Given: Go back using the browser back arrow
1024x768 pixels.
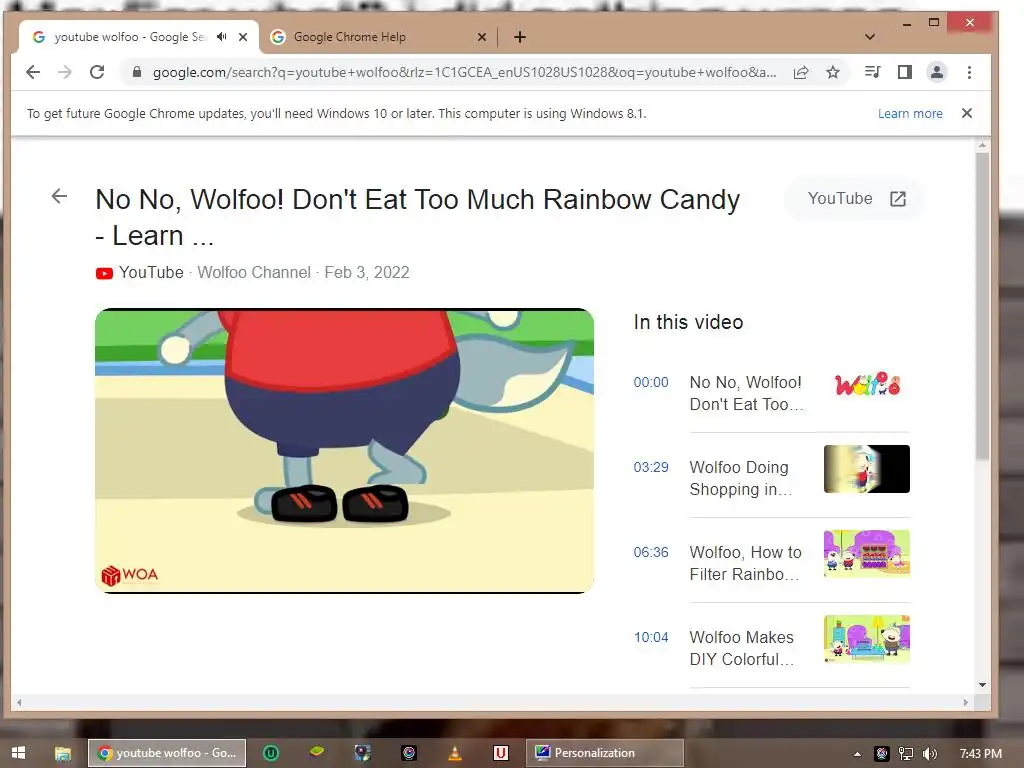Looking at the screenshot, I should (33, 72).
